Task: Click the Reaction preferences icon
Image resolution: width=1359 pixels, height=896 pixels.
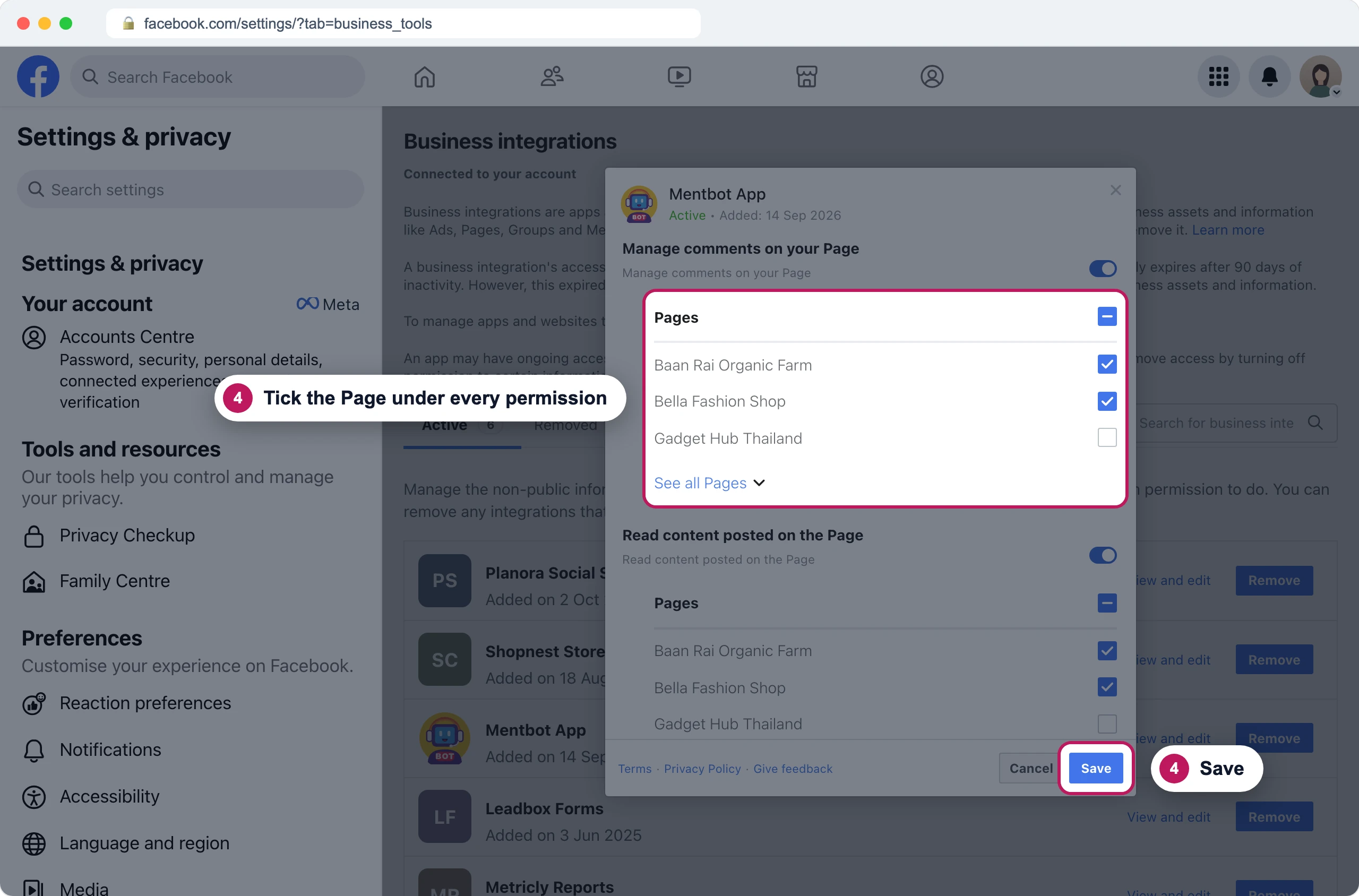Action: coord(34,703)
